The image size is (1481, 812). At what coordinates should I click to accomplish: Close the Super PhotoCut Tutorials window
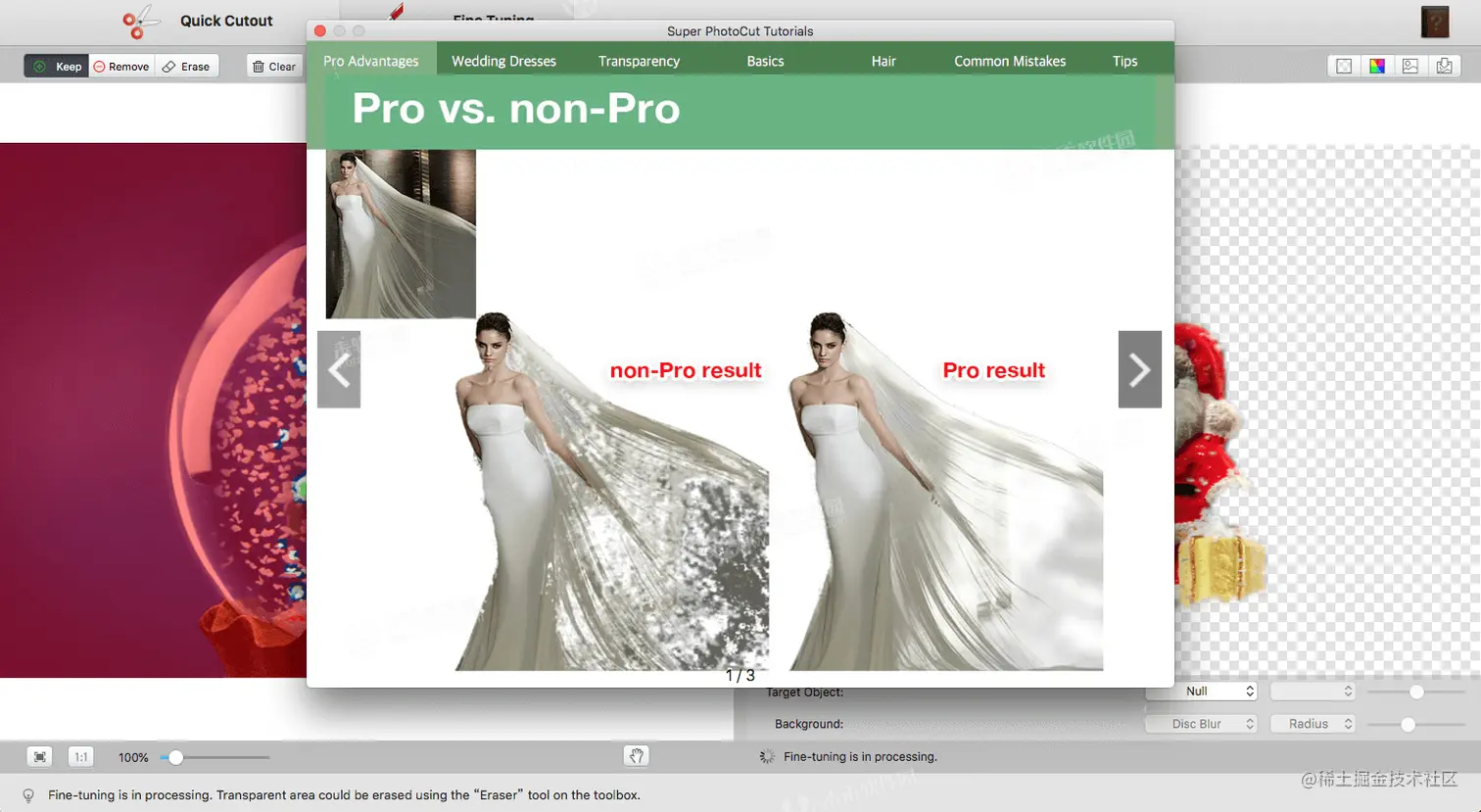coord(320,31)
